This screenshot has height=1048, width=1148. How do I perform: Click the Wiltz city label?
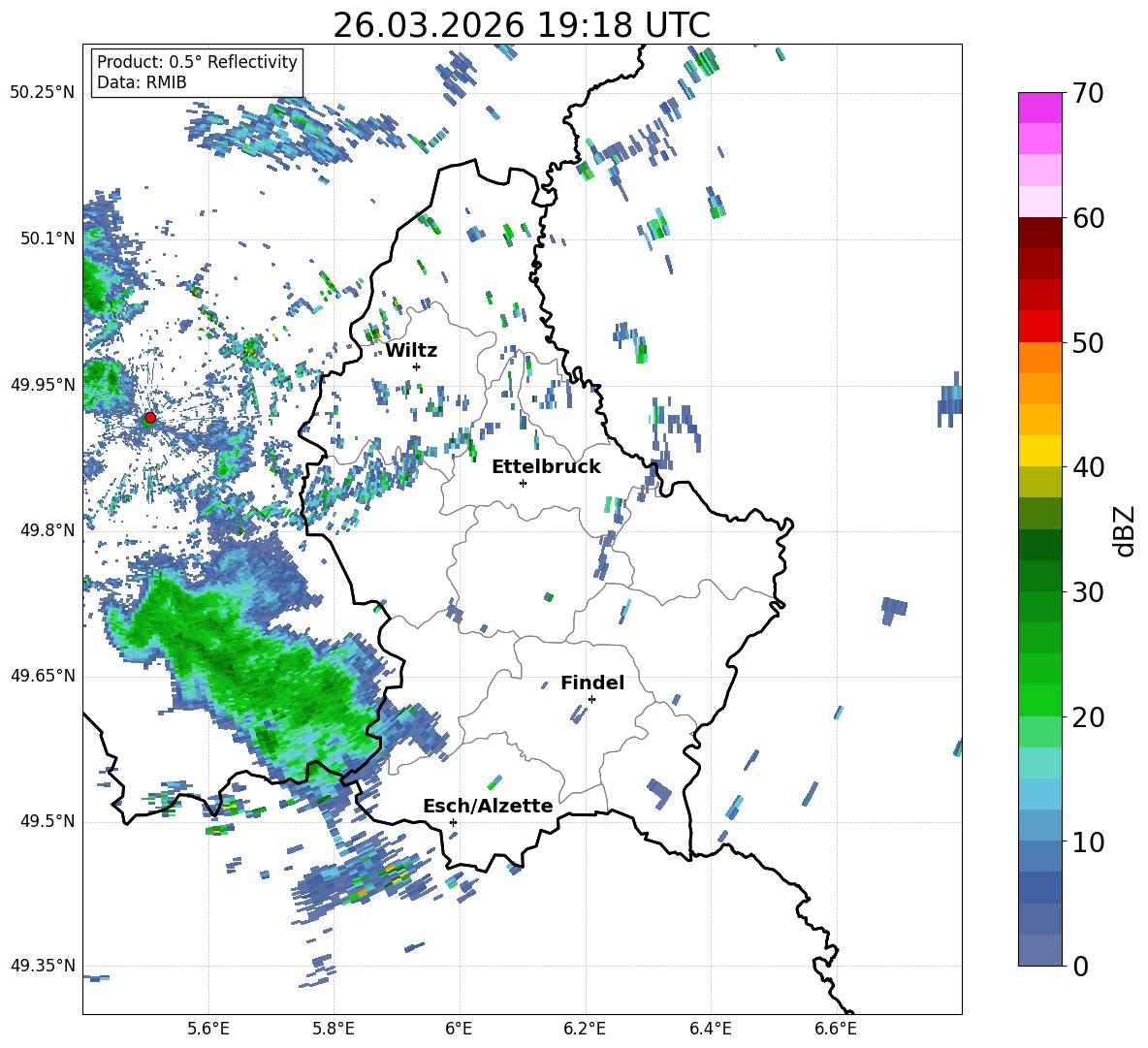[x=411, y=351]
